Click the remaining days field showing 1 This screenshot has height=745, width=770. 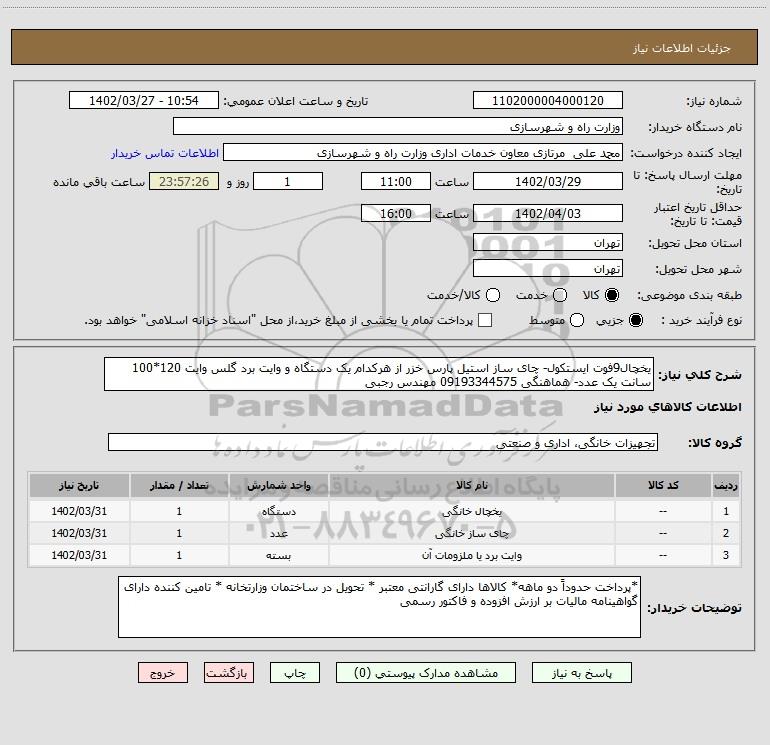click(x=288, y=181)
